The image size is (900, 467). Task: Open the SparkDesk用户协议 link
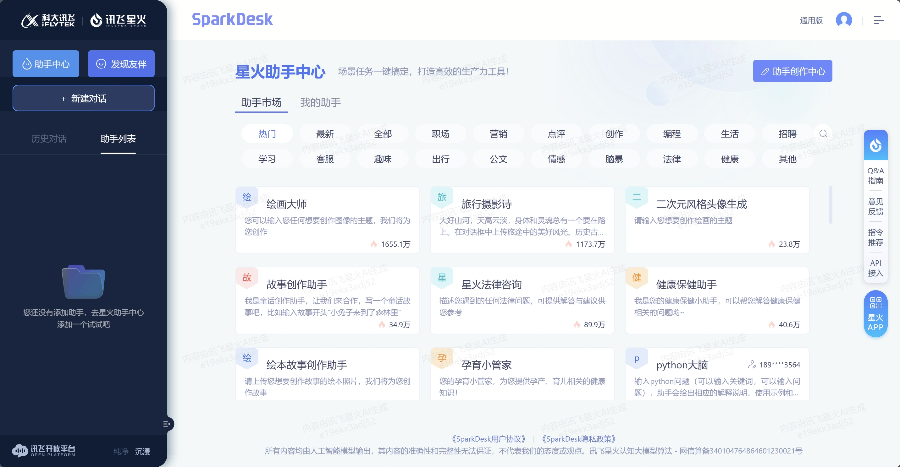(x=488, y=439)
